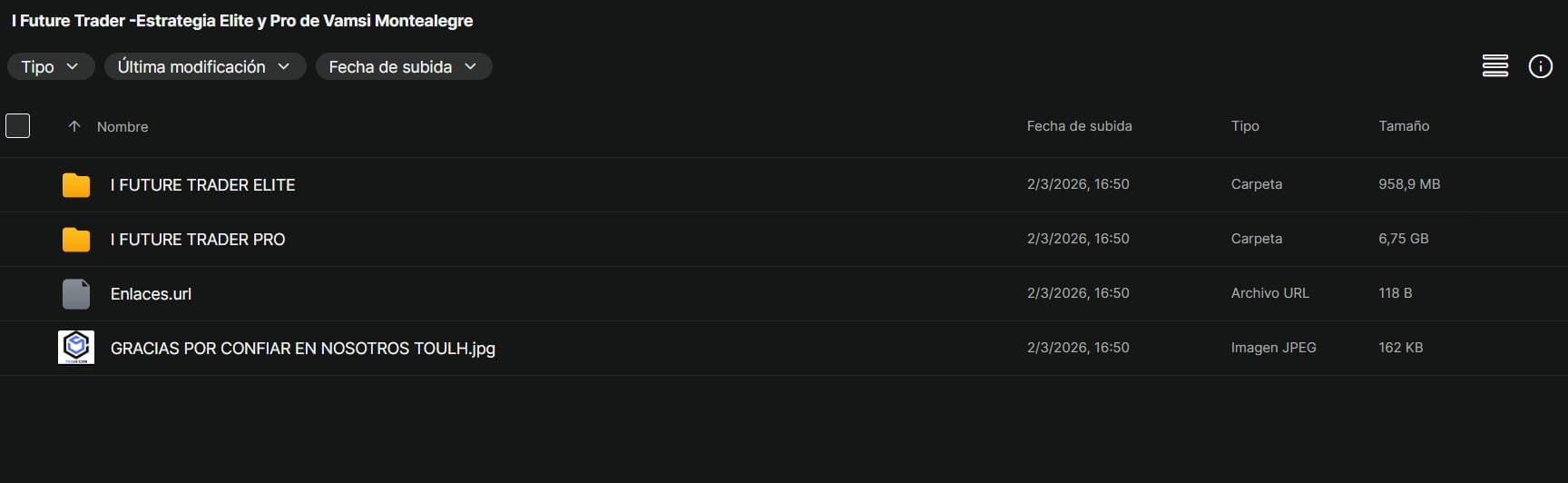Tick the select-all checkbox
The image size is (1568, 483).
[18, 126]
